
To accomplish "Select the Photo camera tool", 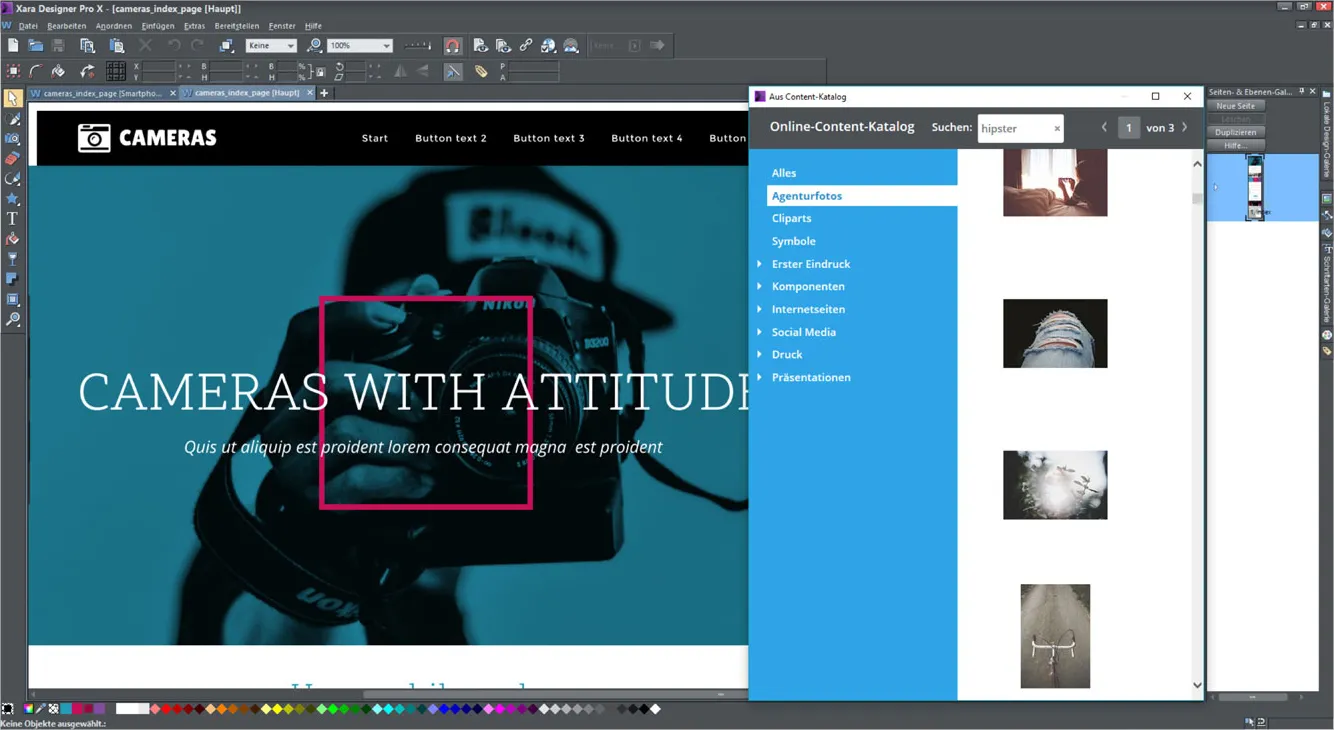I will 13,138.
